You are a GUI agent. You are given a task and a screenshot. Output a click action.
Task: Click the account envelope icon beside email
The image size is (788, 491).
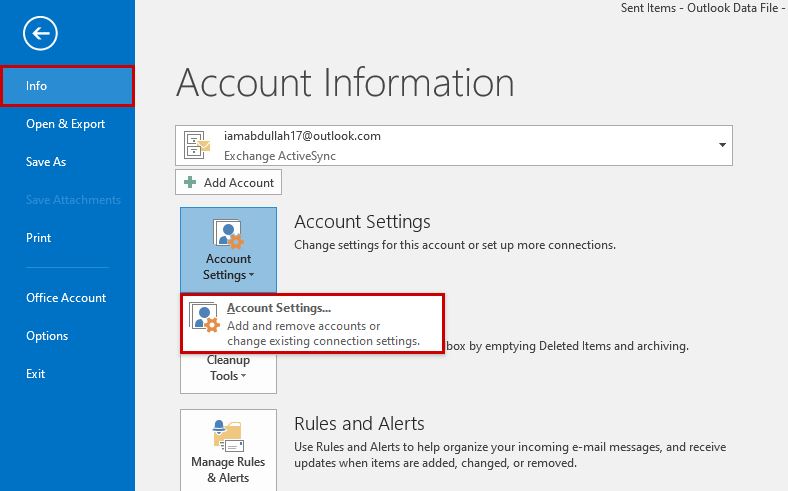(199, 146)
